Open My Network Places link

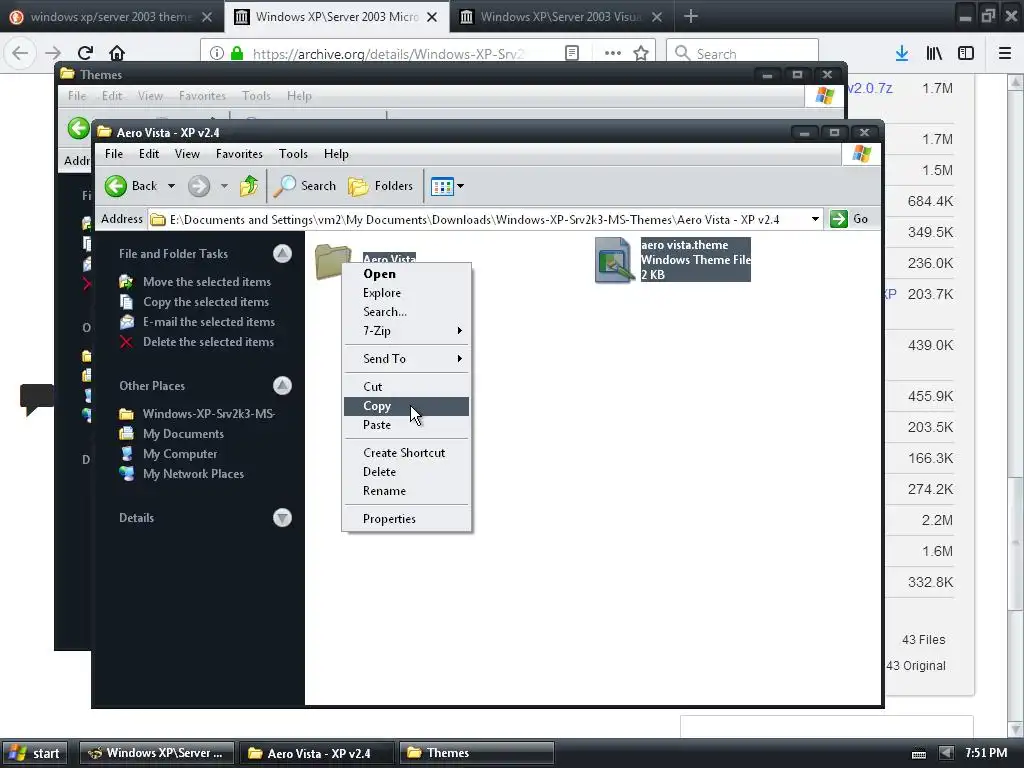(x=193, y=473)
